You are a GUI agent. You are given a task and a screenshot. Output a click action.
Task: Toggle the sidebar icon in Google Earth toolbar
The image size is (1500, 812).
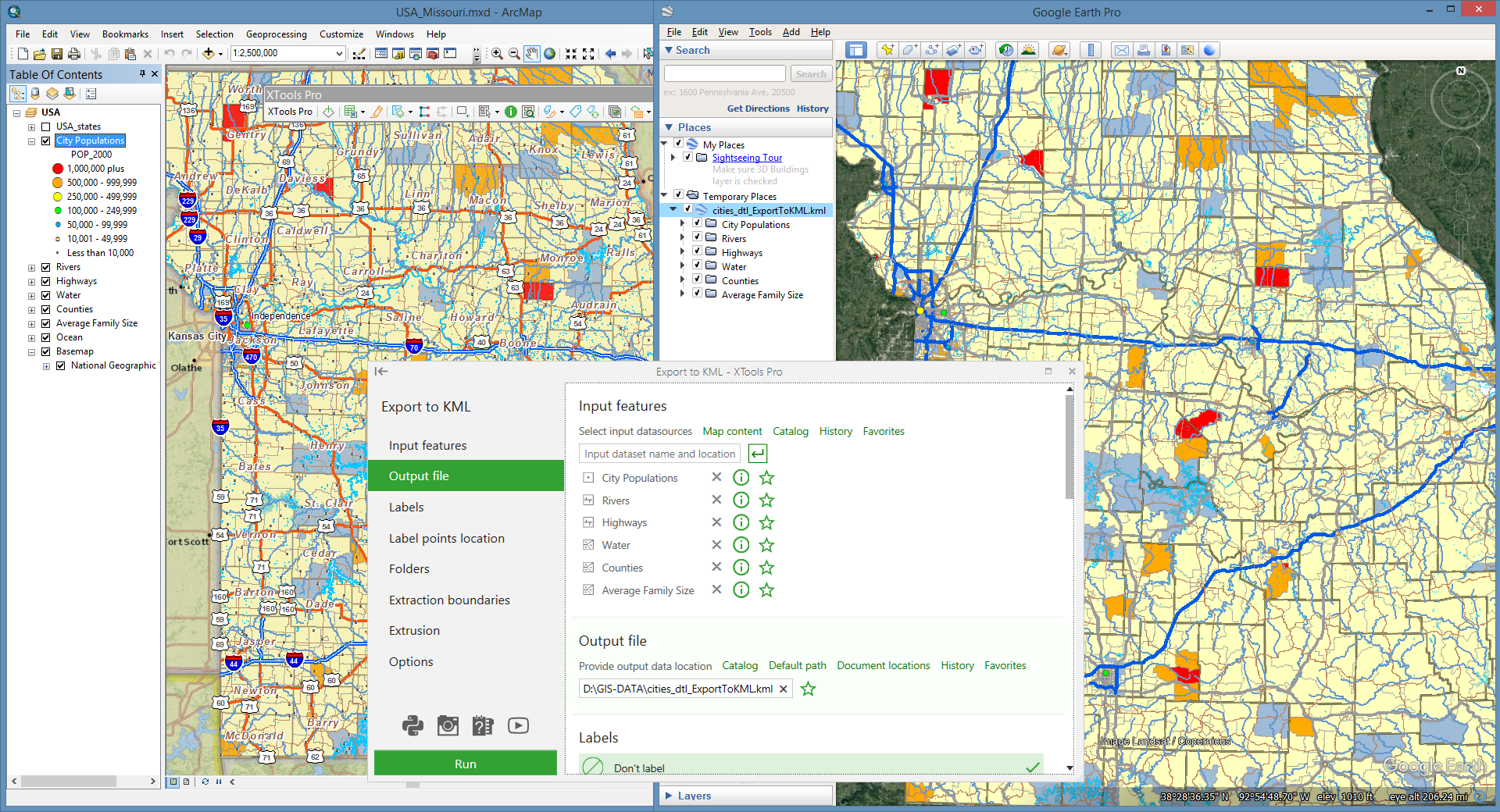856,50
